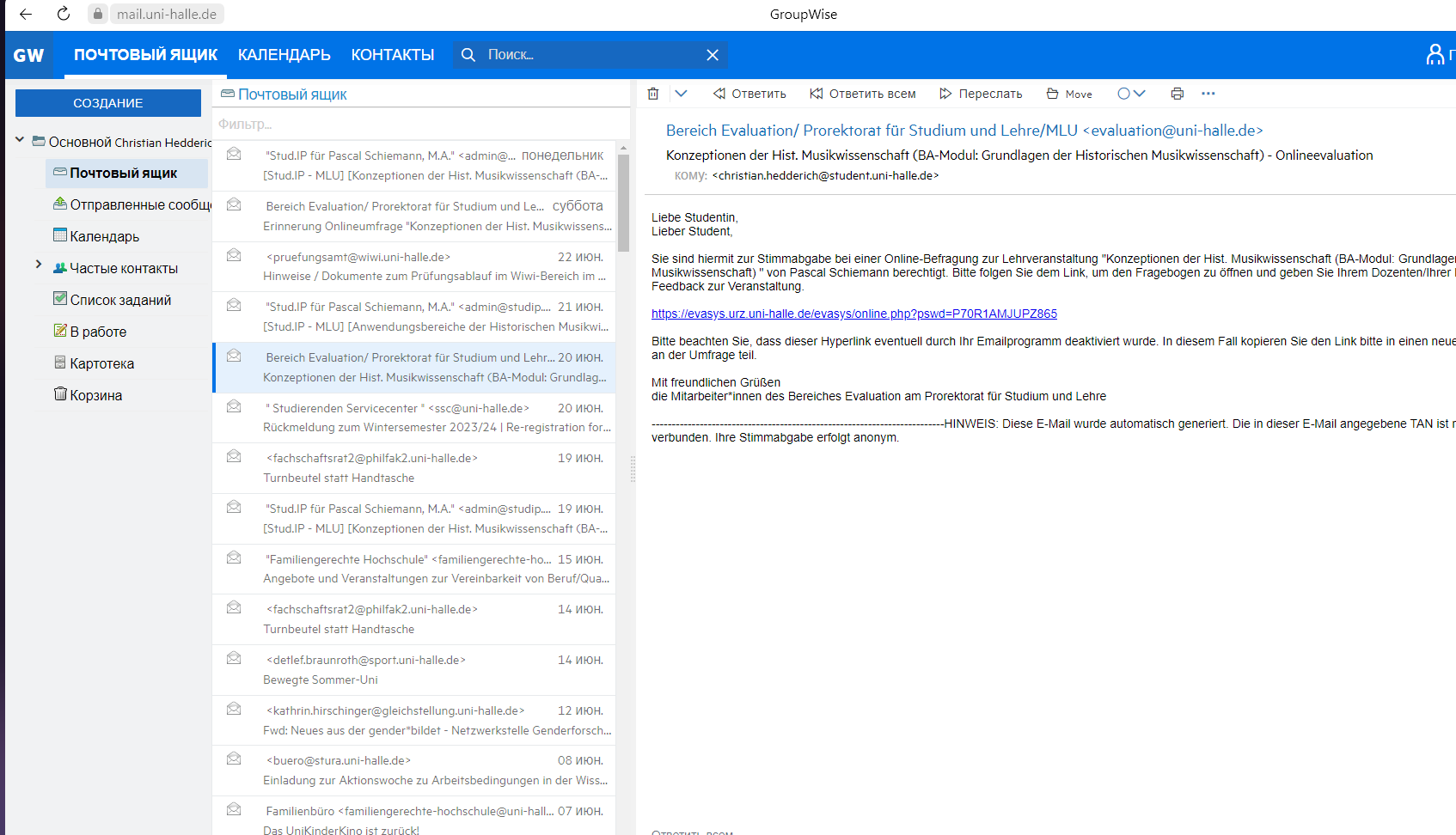Viewport: 1456px width, 835px height.
Task: Open the category circle dropdown
Action: [1131, 94]
